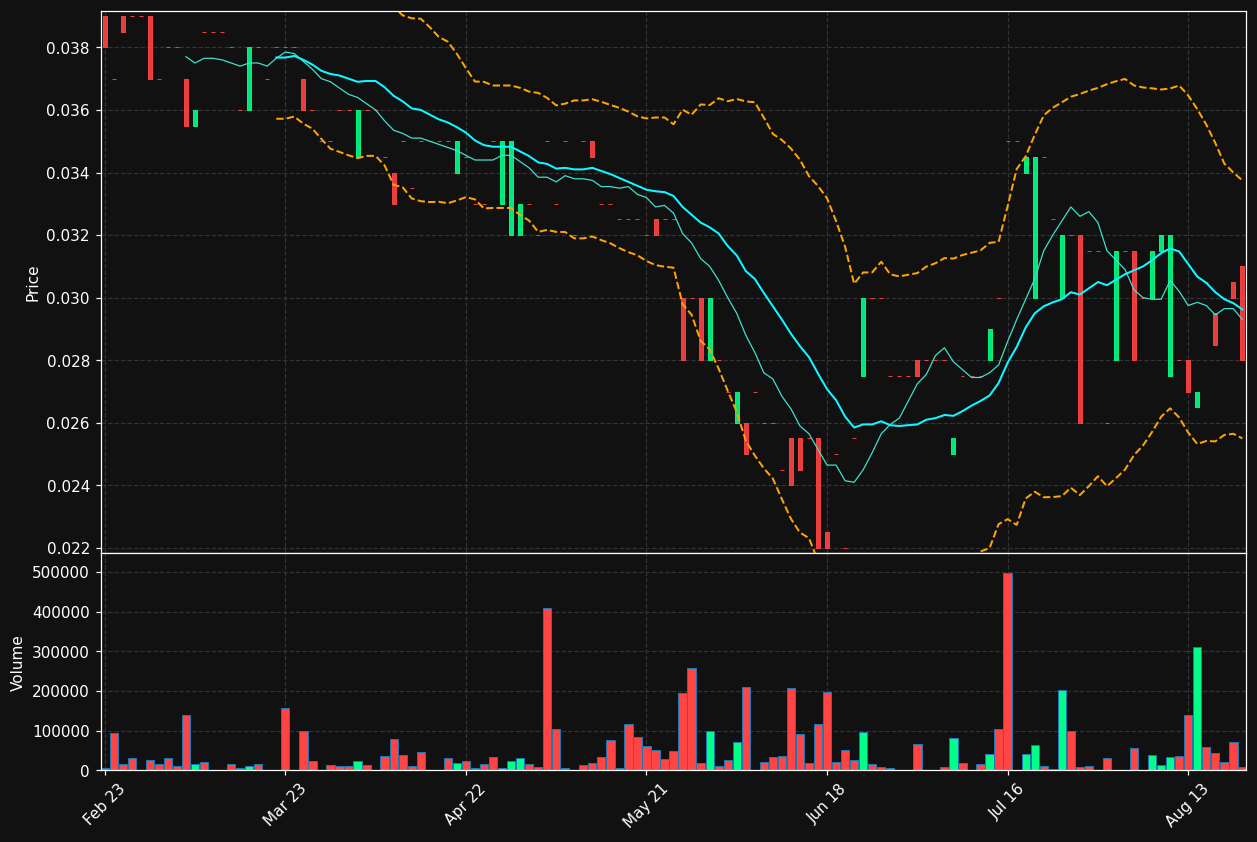
Task: Select the 400000 volume tick label
Action: pyautogui.click(x=62, y=613)
